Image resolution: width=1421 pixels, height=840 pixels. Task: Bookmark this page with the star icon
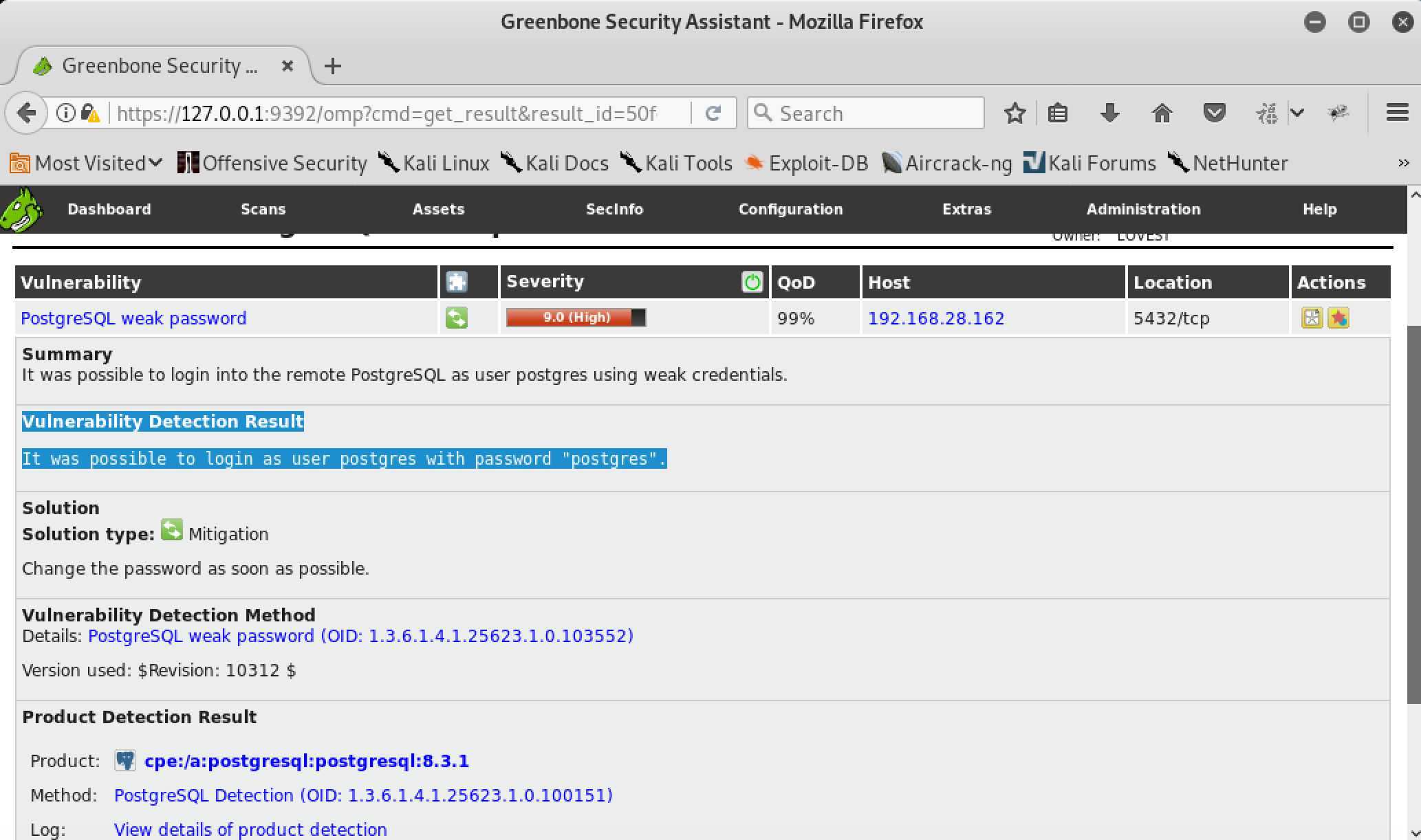tap(1015, 113)
